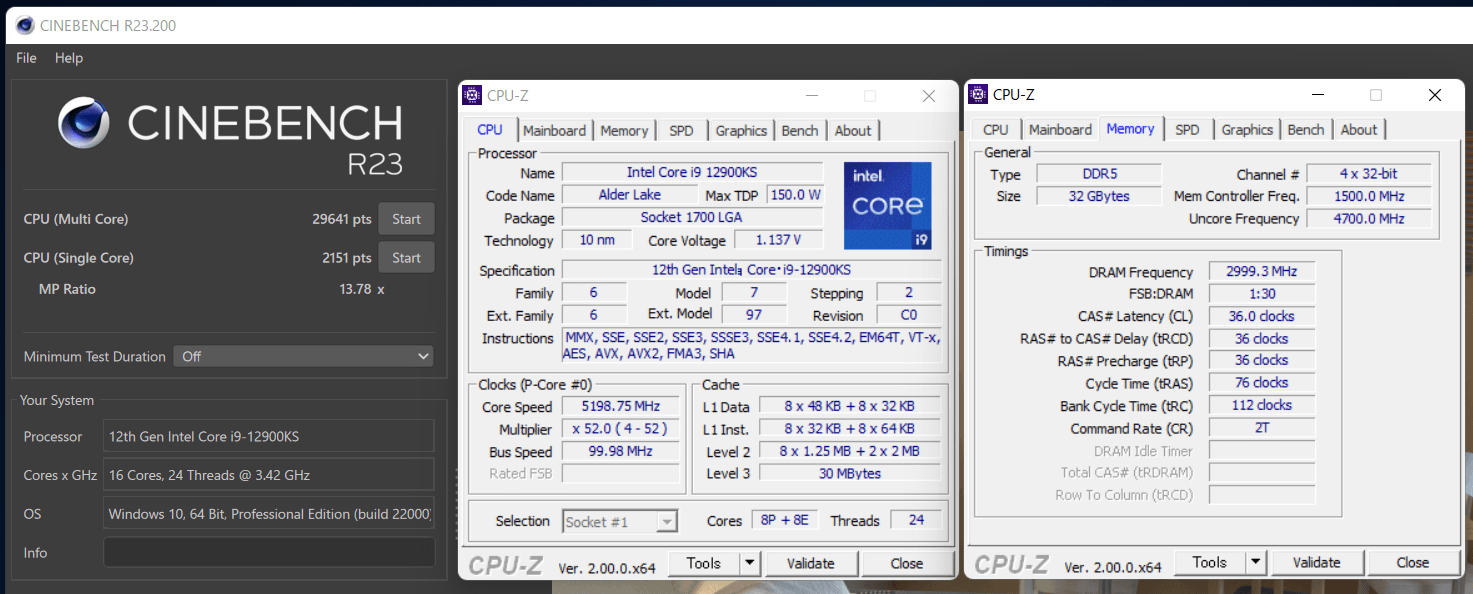Image resolution: width=1473 pixels, height=594 pixels.
Task: Open the Help menu in Cinebench
Action: pyautogui.click(x=69, y=58)
